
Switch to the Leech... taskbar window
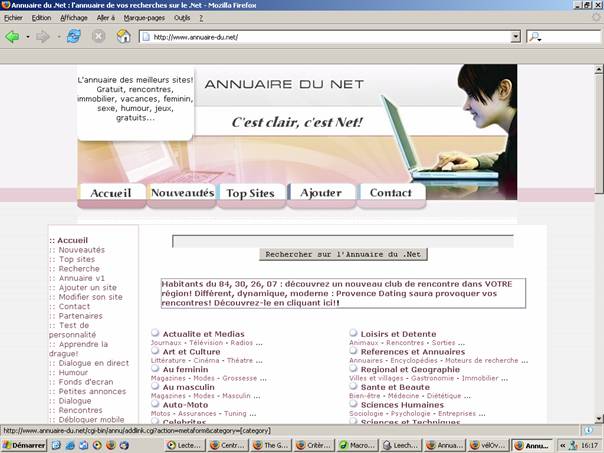tap(401, 445)
